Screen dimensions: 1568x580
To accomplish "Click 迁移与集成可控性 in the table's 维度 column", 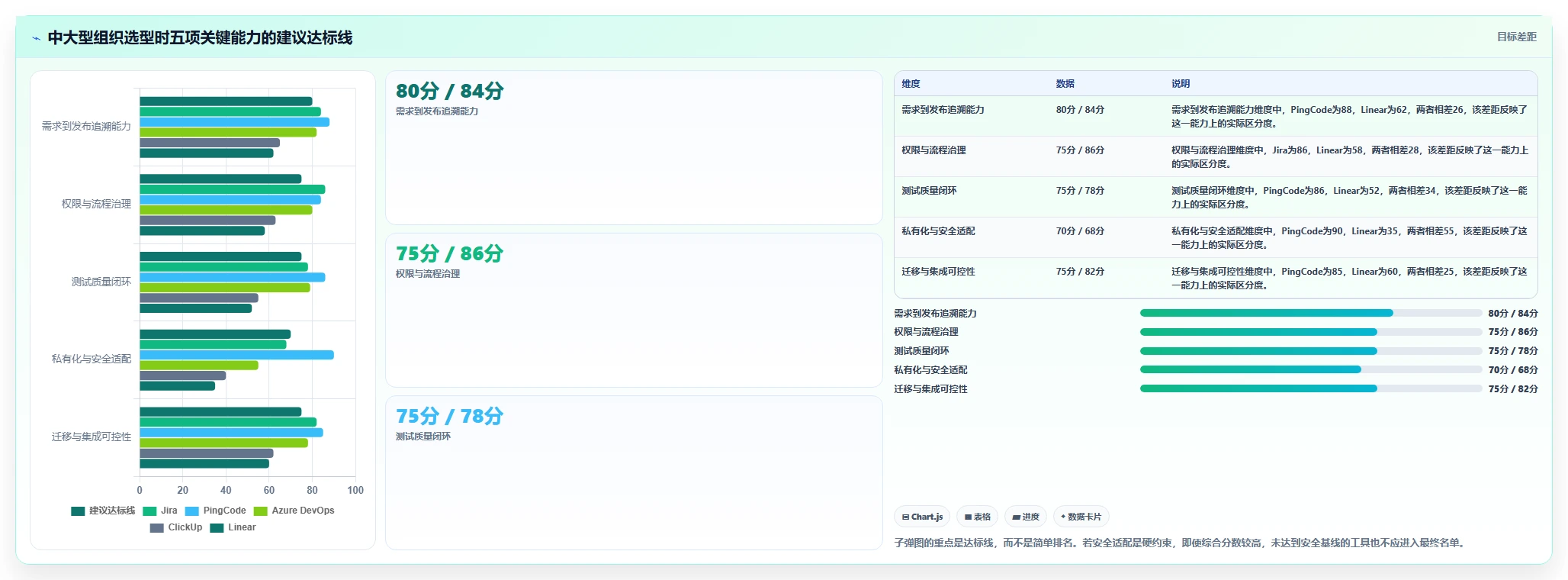I will 938,272.
